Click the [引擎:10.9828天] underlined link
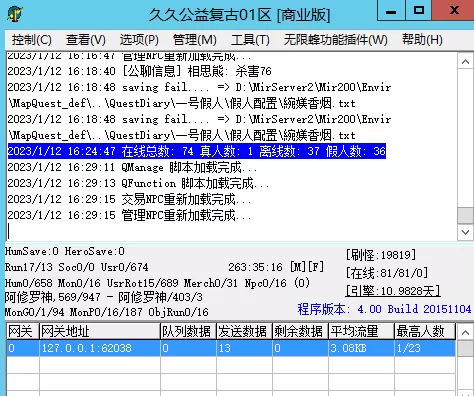 393,291
